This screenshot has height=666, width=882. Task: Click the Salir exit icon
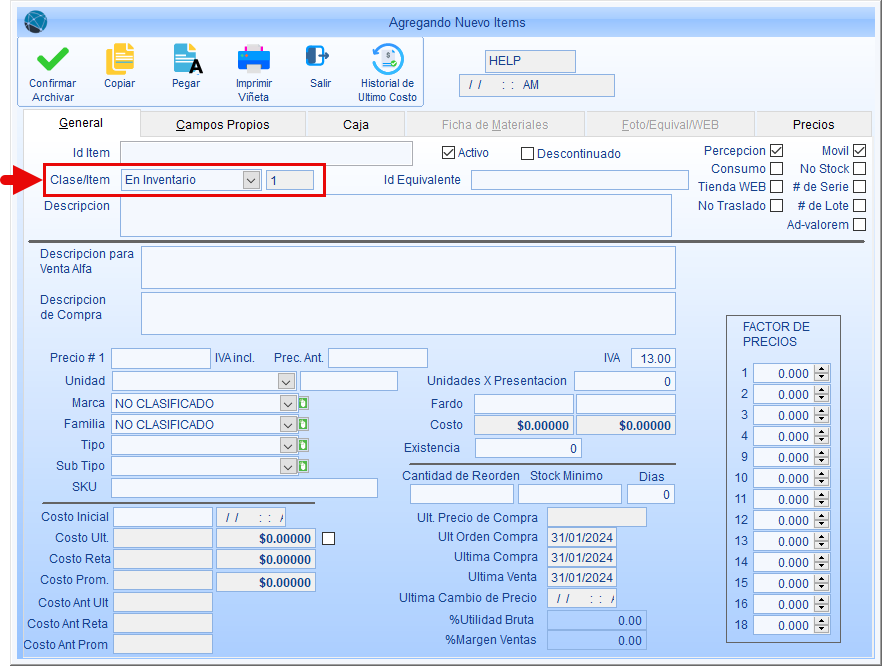pyautogui.click(x=317, y=56)
